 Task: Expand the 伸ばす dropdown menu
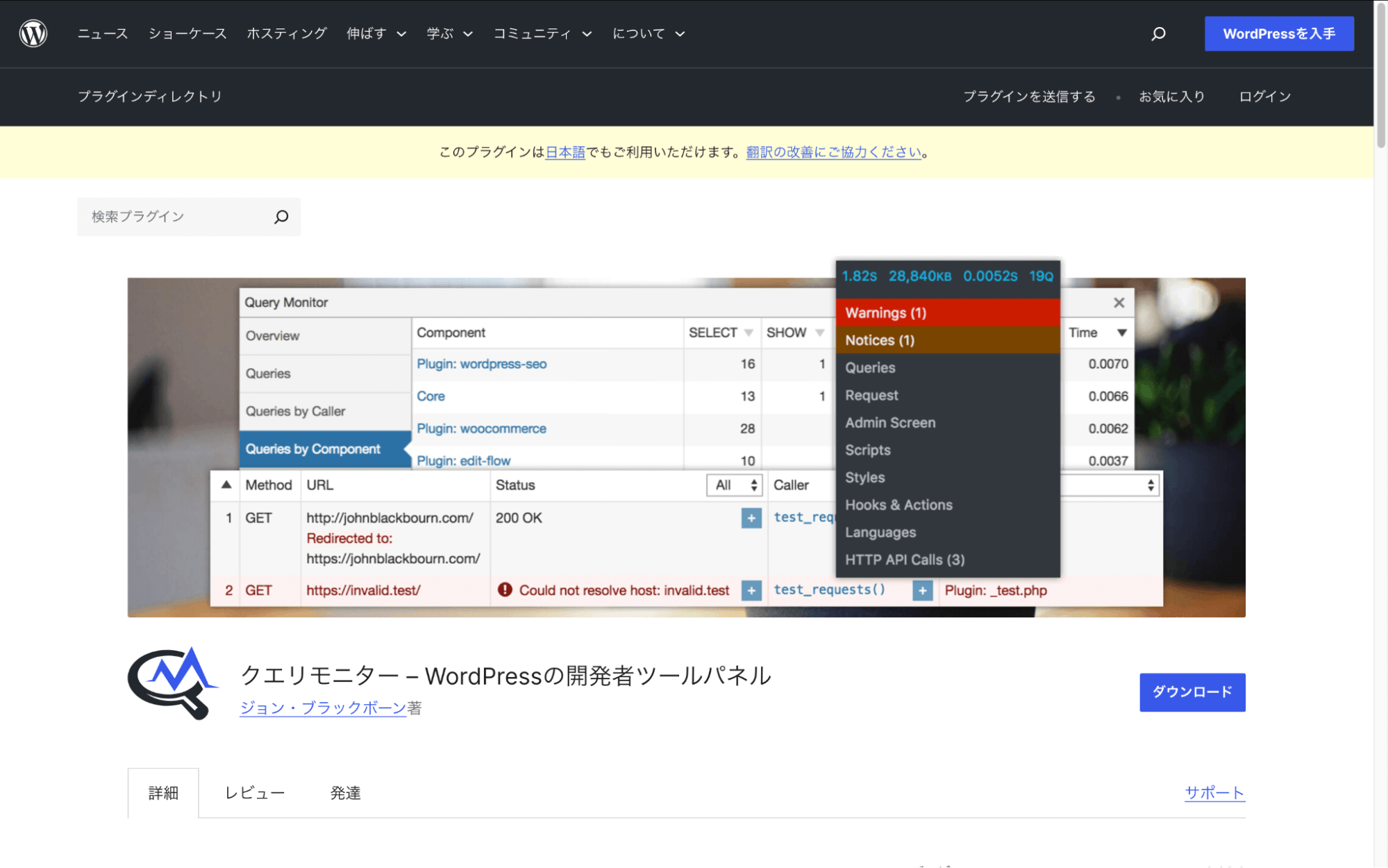click(x=376, y=33)
